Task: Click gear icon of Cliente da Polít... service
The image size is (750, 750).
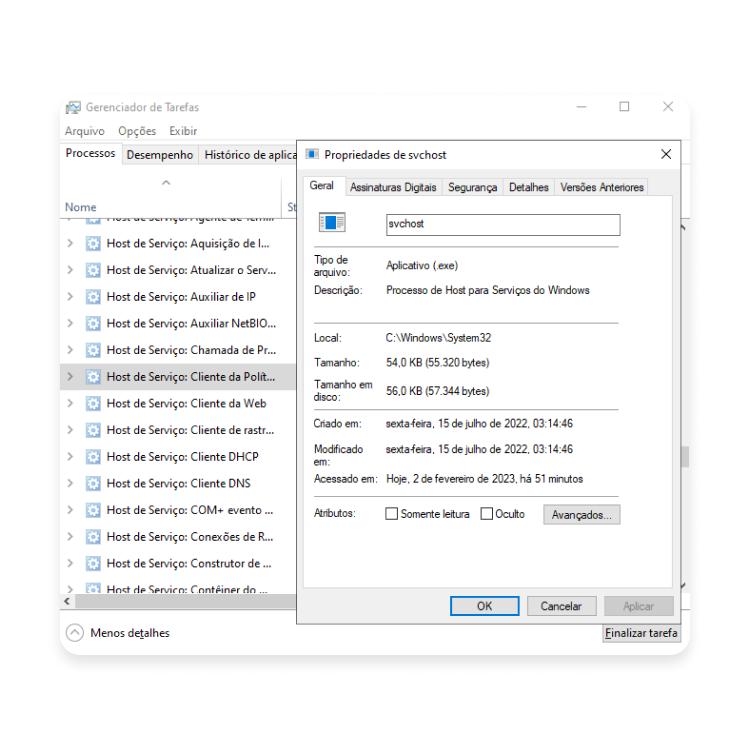Action: tap(93, 377)
